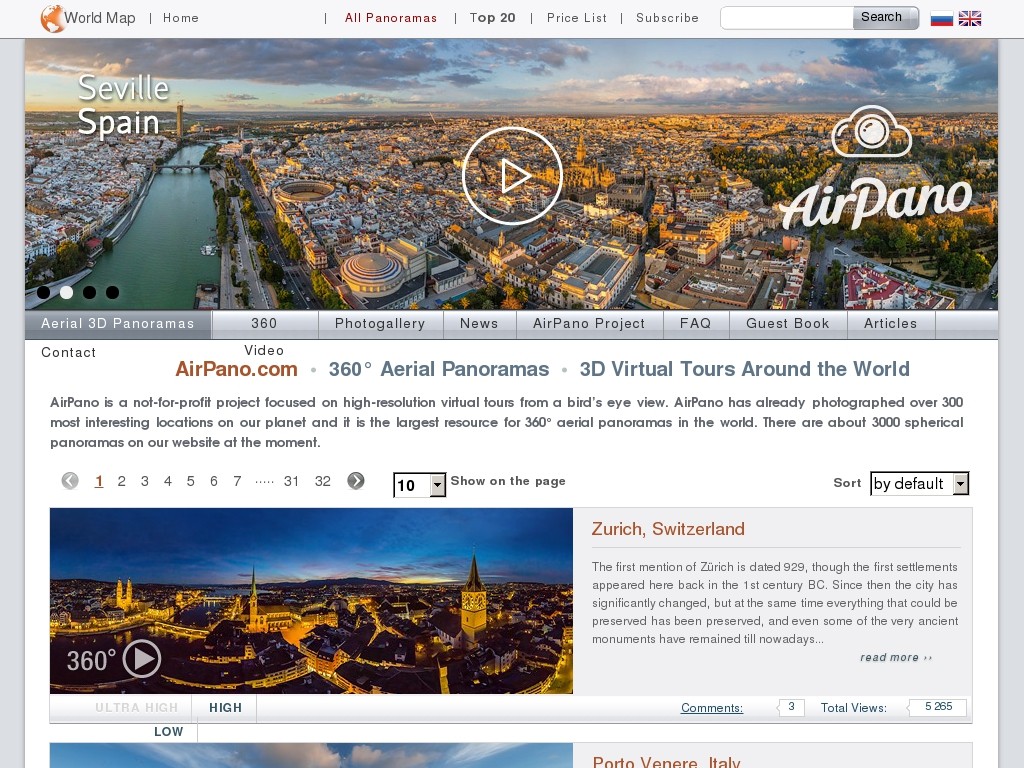1024x768 pixels.
Task: Click into the search text field
Action: click(x=787, y=18)
